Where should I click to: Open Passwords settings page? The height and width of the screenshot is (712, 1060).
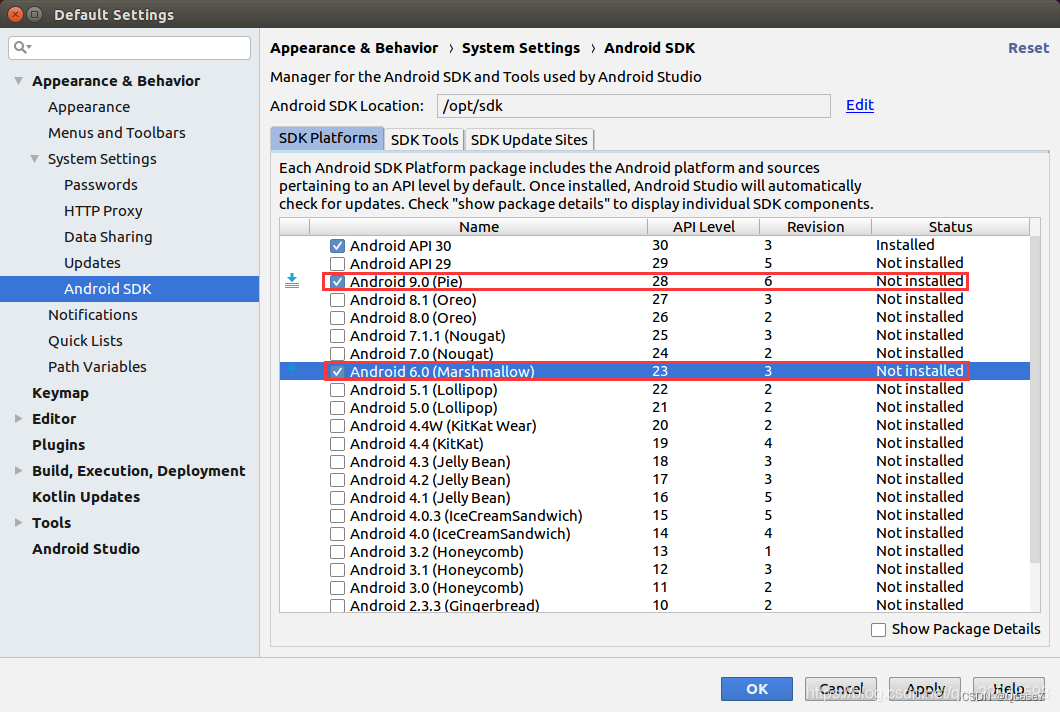point(101,185)
